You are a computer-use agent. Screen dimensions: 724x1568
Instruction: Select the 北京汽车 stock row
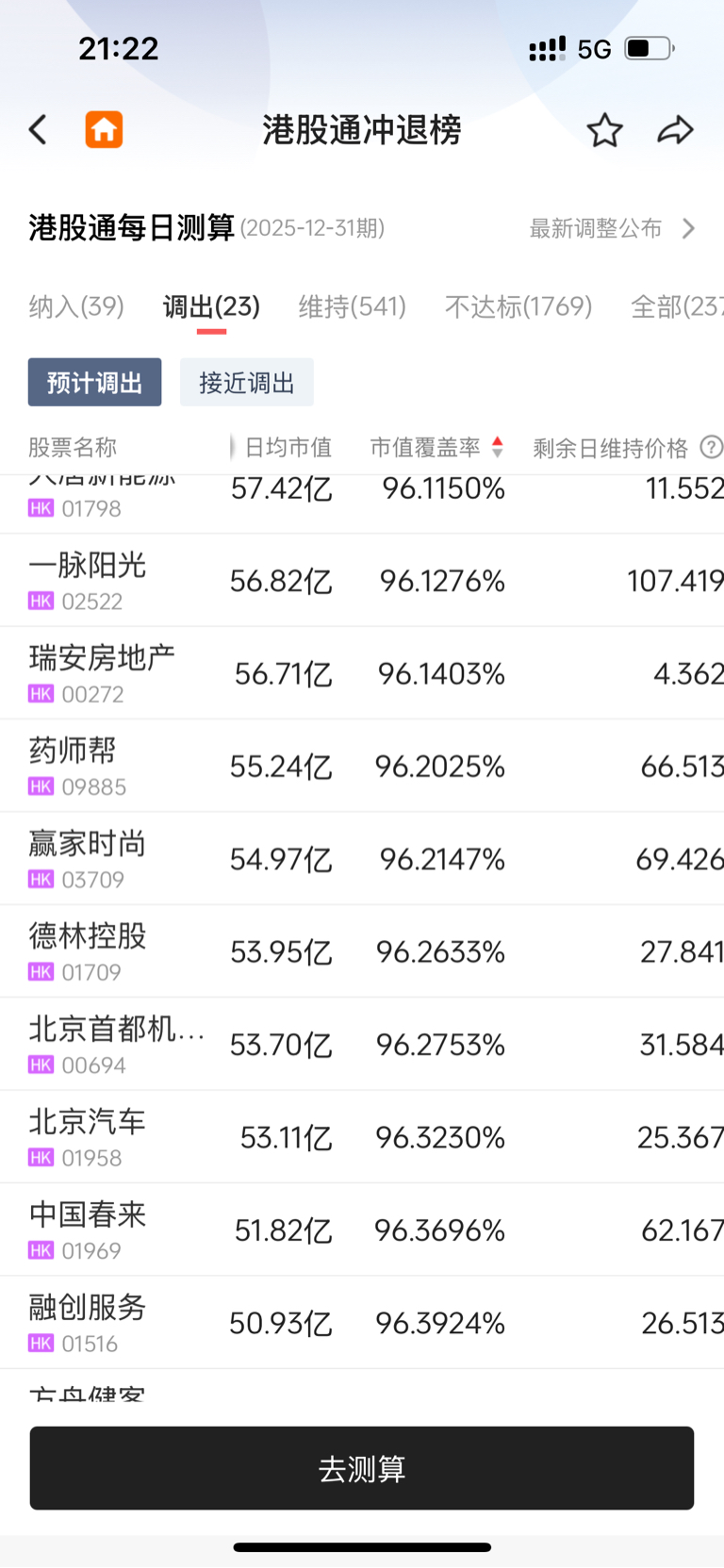click(x=362, y=1137)
